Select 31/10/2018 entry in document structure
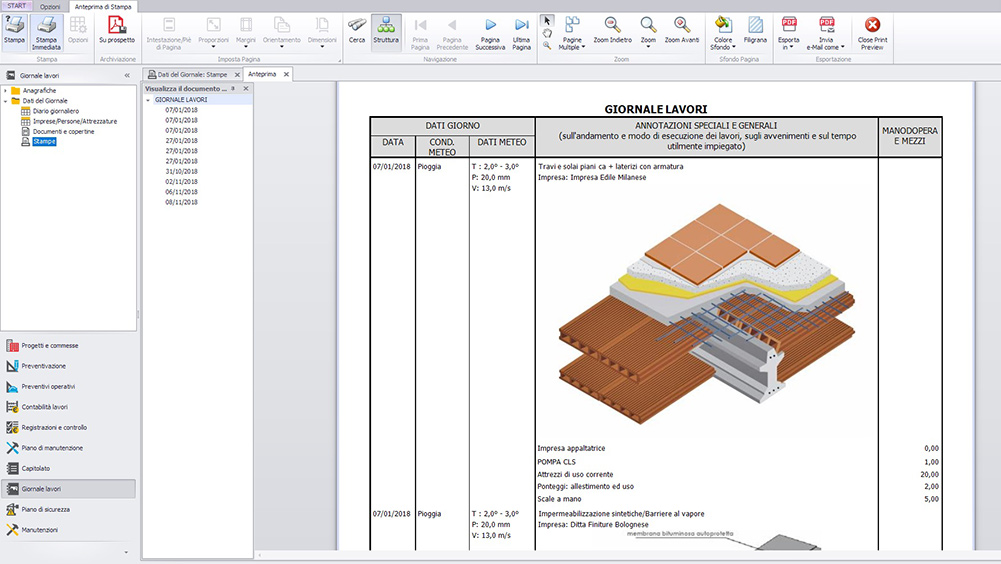Screen dimensions: 1001x564 click(181, 171)
